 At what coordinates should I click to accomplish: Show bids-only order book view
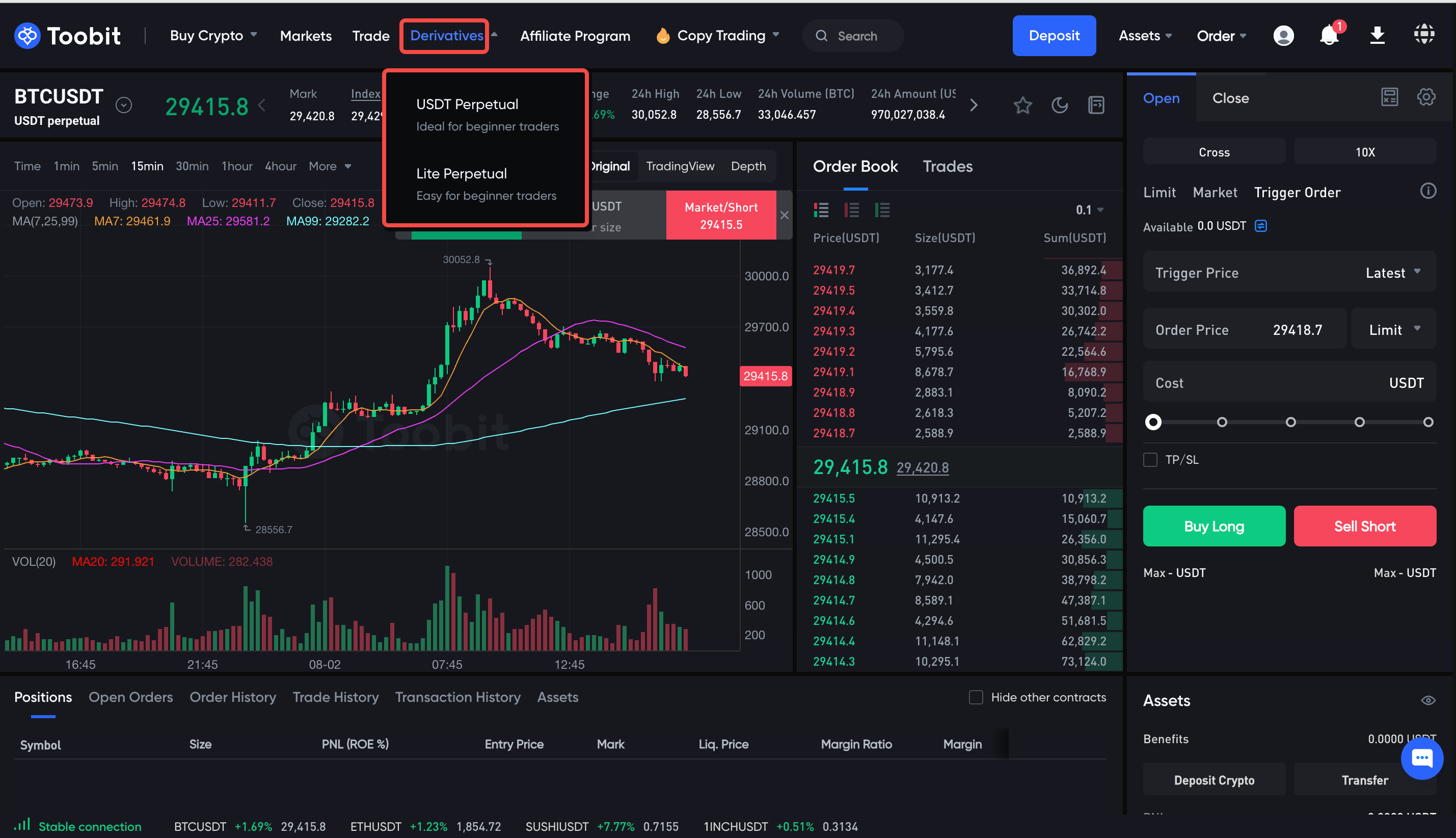coord(881,210)
